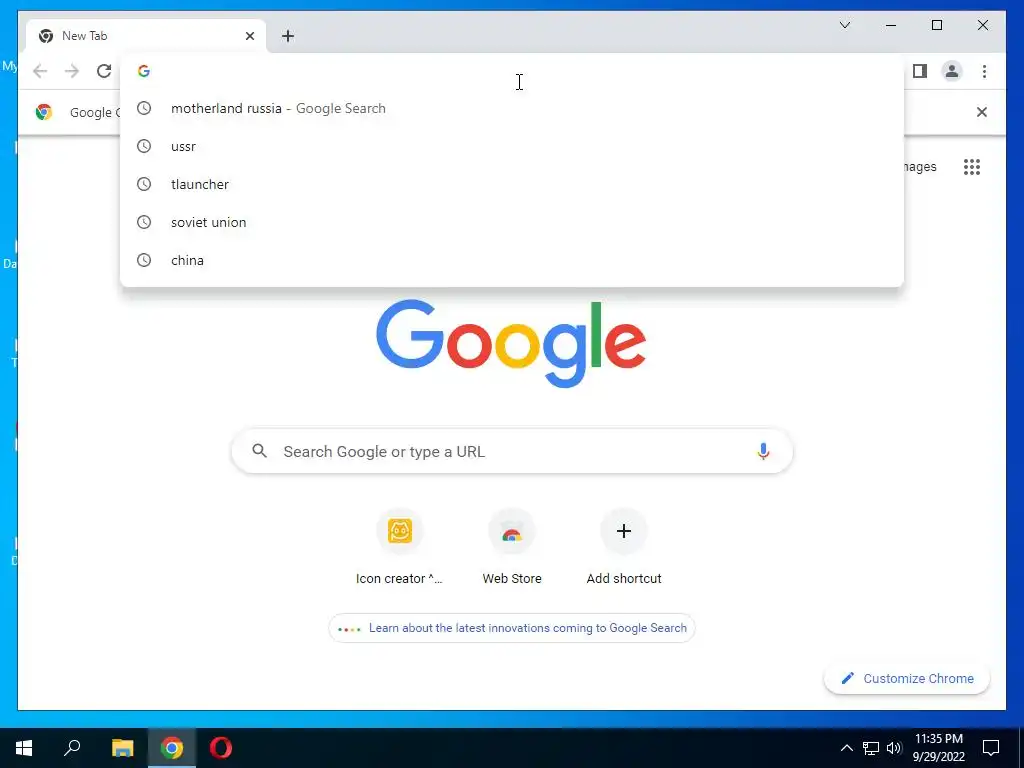The image size is (1024, 768).
Task: Open Windows taskbar search
Action: (x=72, y=748)
